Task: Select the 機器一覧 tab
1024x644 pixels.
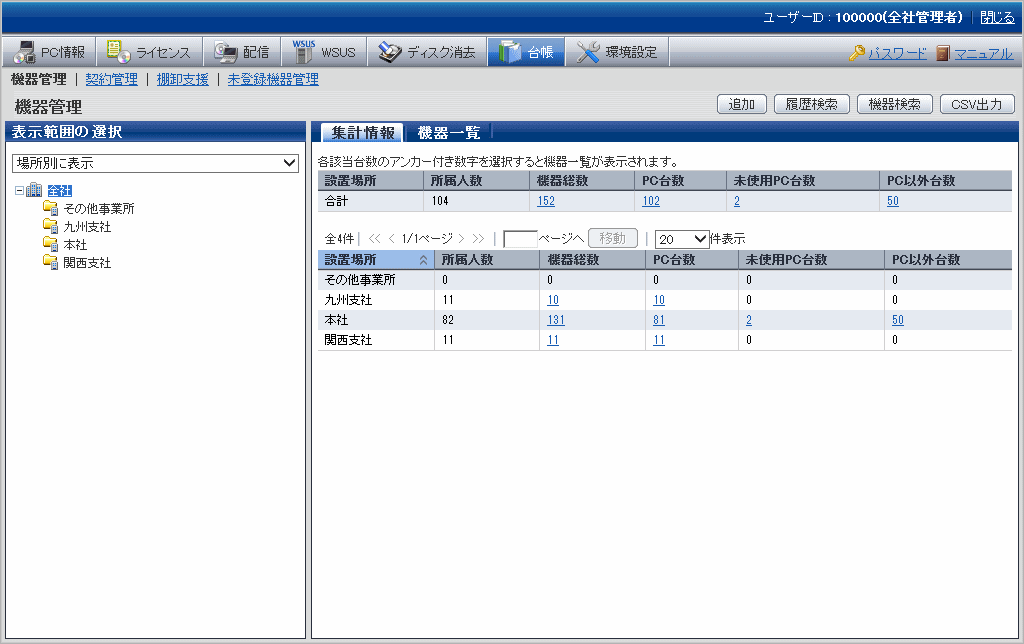Action: (448, 133)
